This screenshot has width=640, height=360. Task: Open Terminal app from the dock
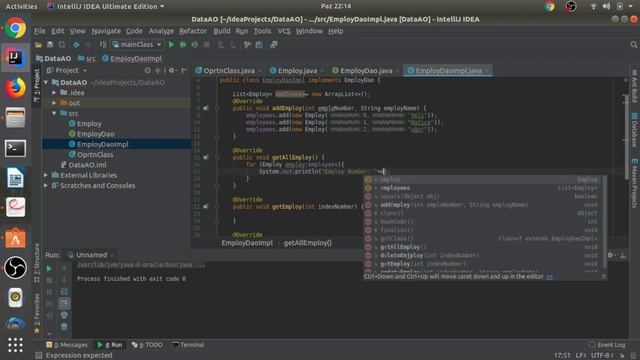[15, 148]
